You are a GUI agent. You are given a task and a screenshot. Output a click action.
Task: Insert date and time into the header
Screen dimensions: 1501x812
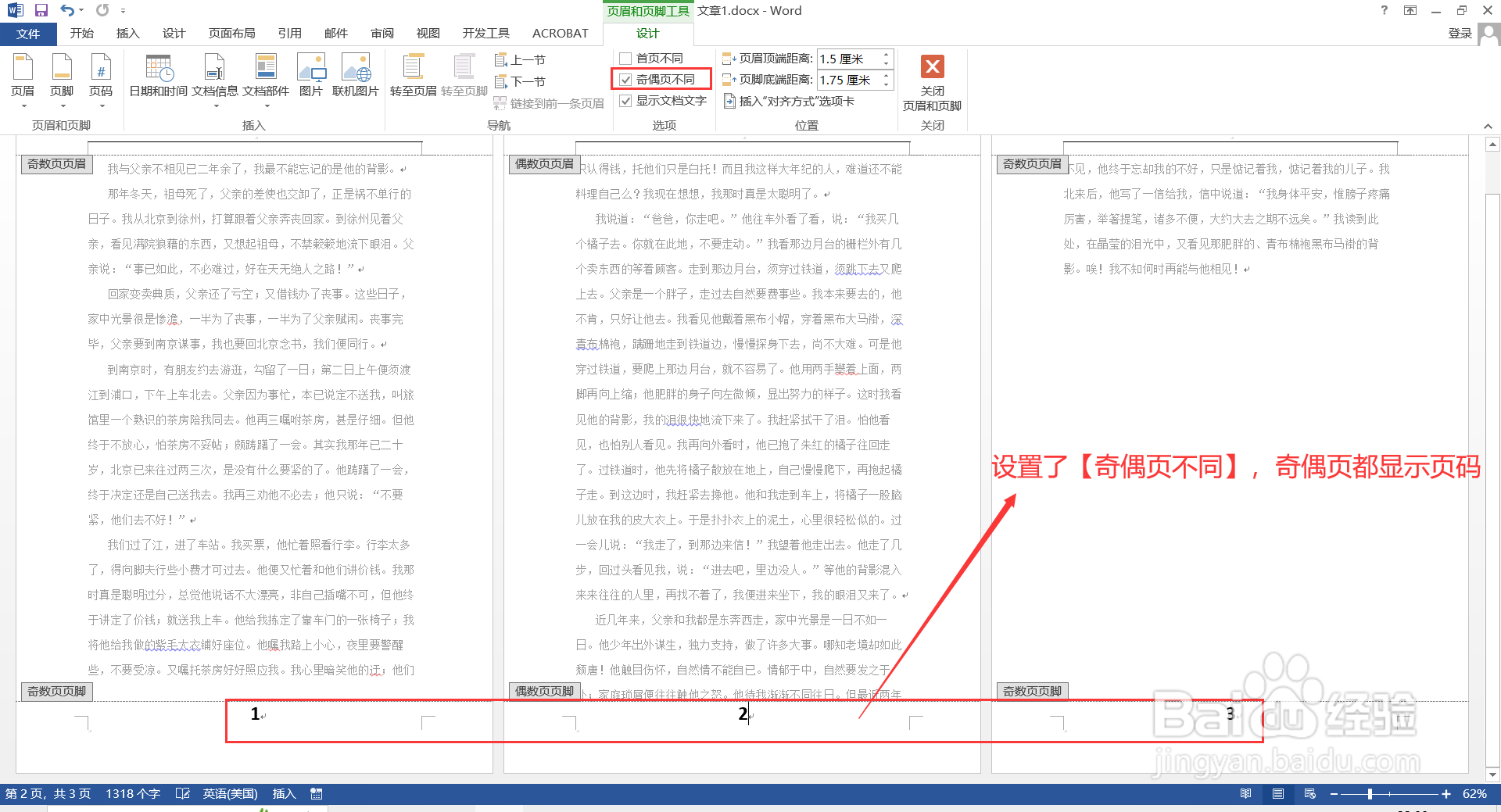[x=158, y=74]
